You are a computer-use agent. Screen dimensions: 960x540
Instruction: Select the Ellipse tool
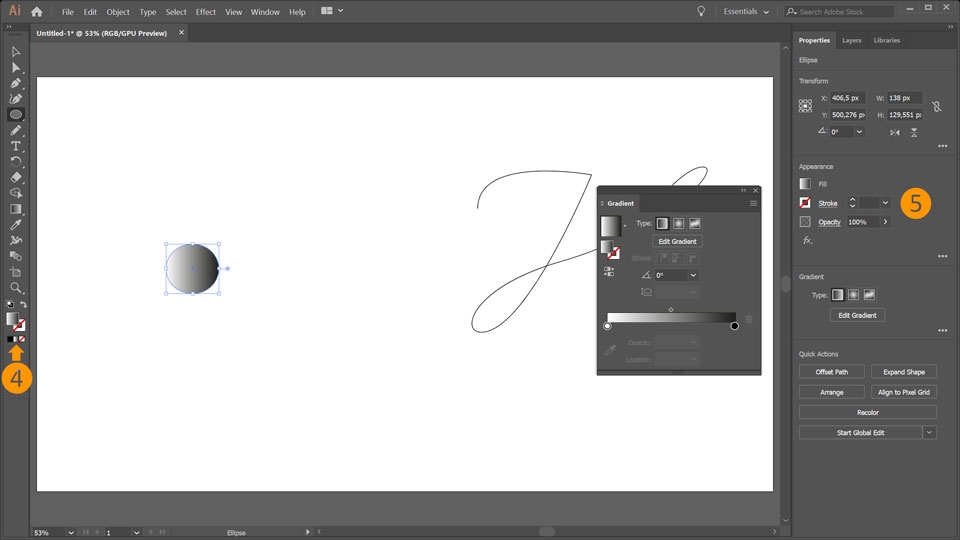click(16, 114)
